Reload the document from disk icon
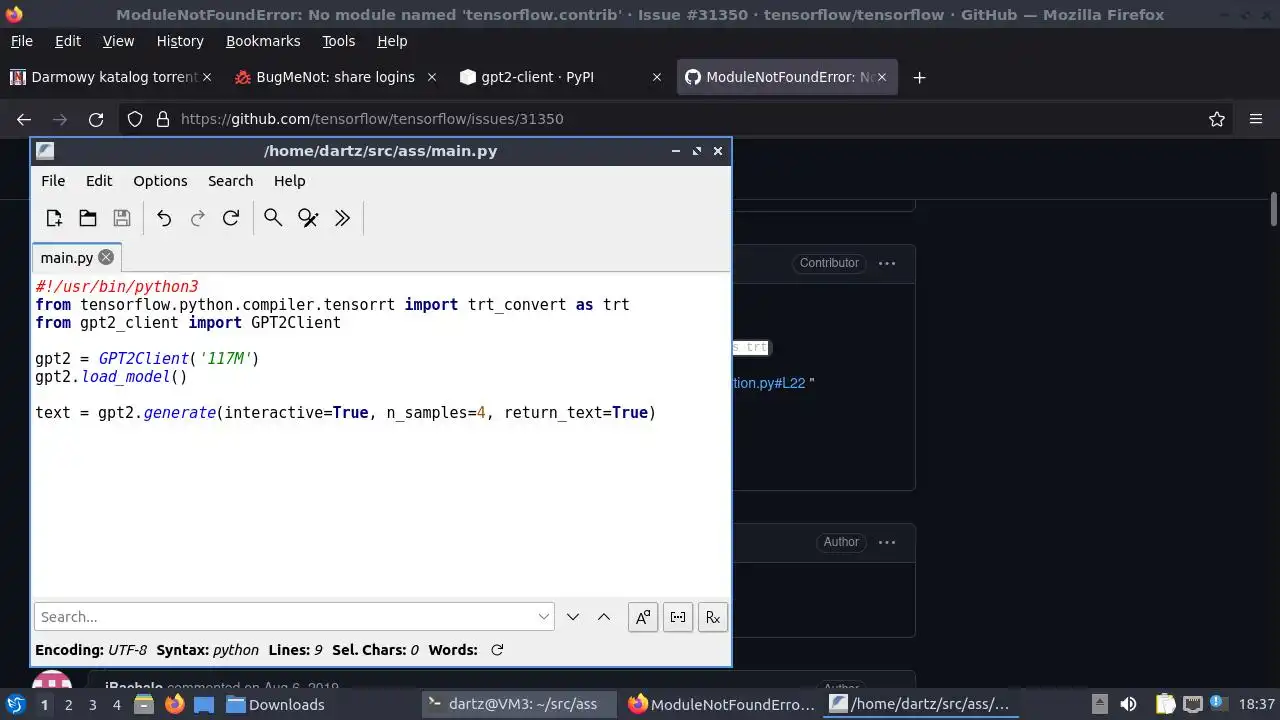The height and width of the screenshot is (720, 1280). pos(231,218)
